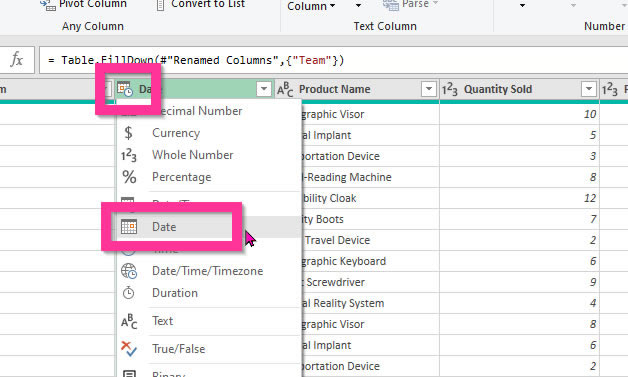
Task: Click the 123 type icon of Quantity Sold
Action: point(449,89)
